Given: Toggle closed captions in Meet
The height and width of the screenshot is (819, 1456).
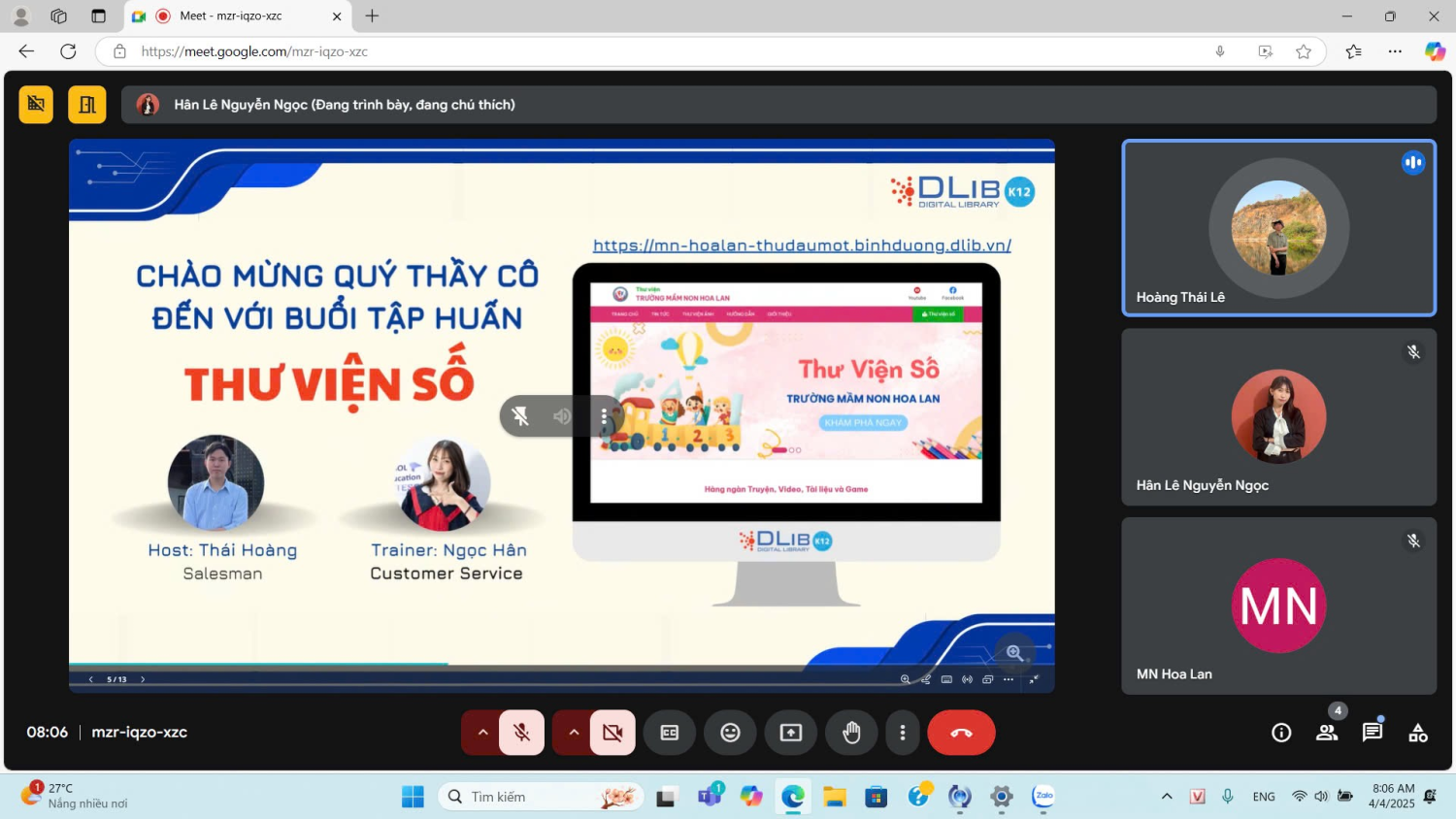Looking at the screenshot, I should point(670,733).
